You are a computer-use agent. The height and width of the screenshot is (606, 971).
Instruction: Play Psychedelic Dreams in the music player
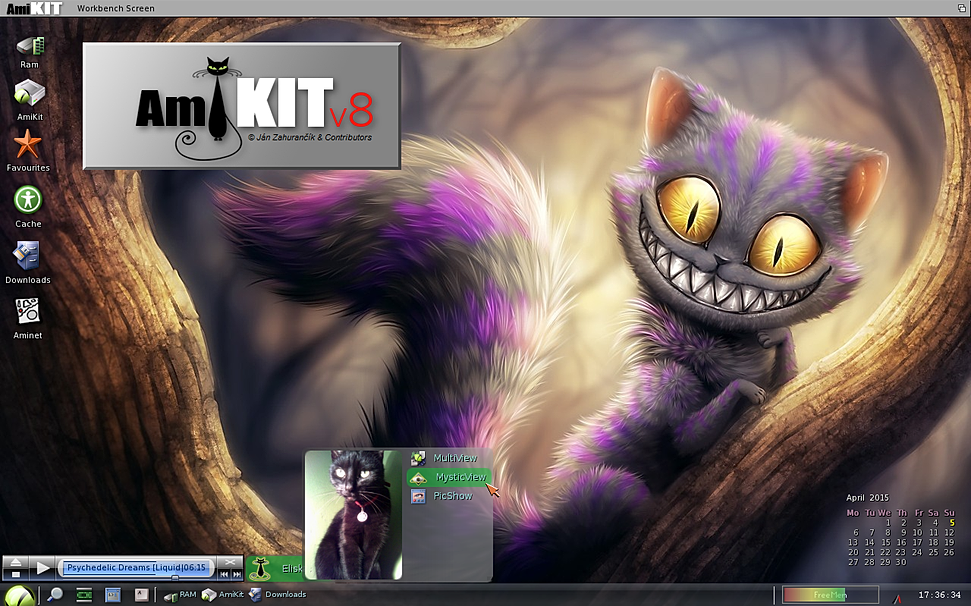[42, 568]
